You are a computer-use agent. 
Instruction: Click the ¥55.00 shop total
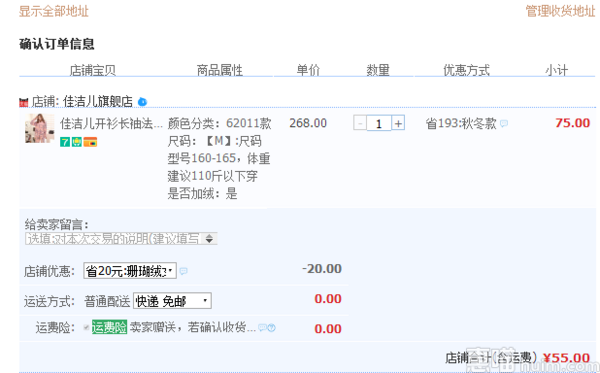click(x=567, y=358)
